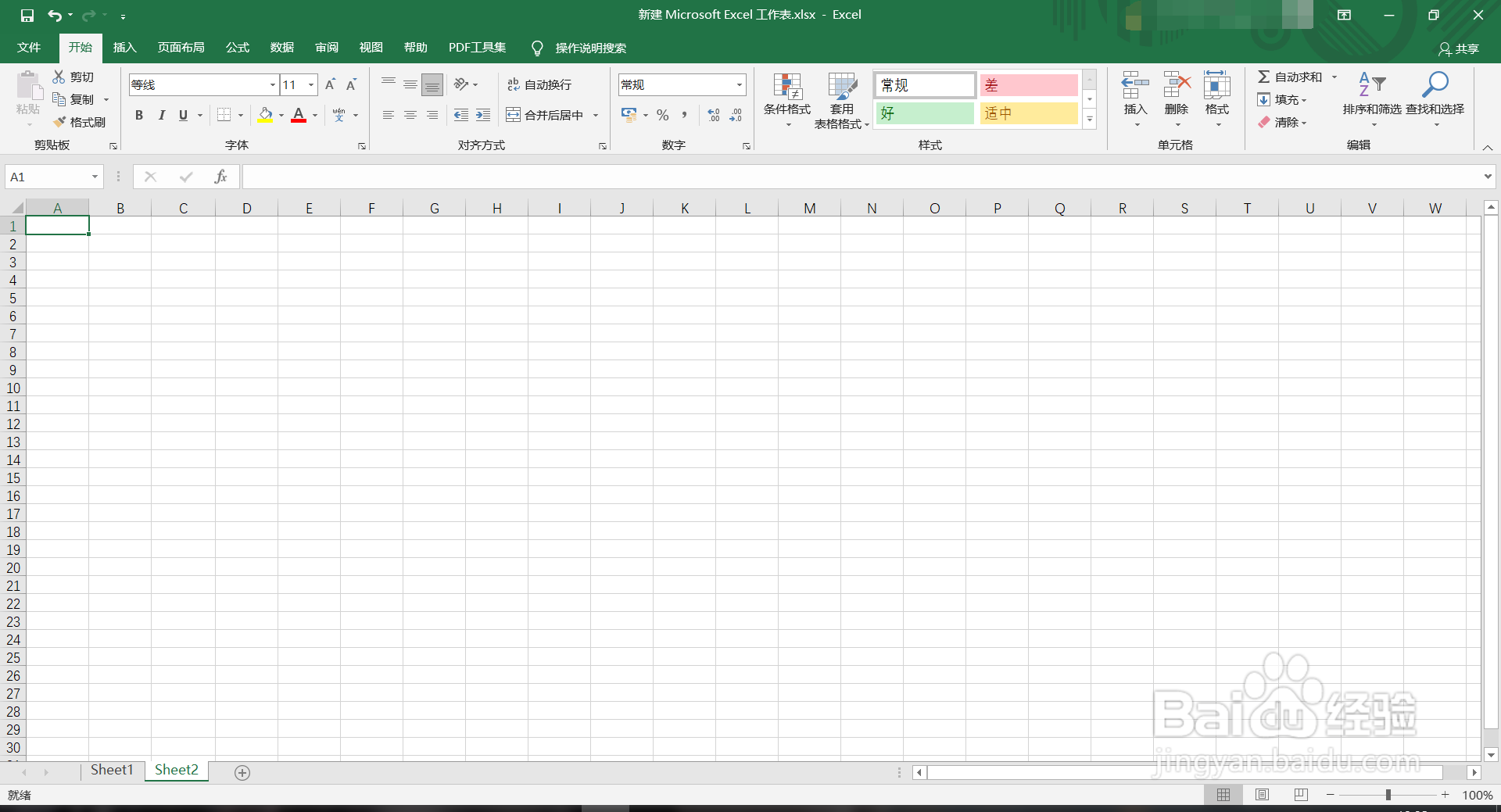Switch to the Insert (插入) tab

coord(124,48)
